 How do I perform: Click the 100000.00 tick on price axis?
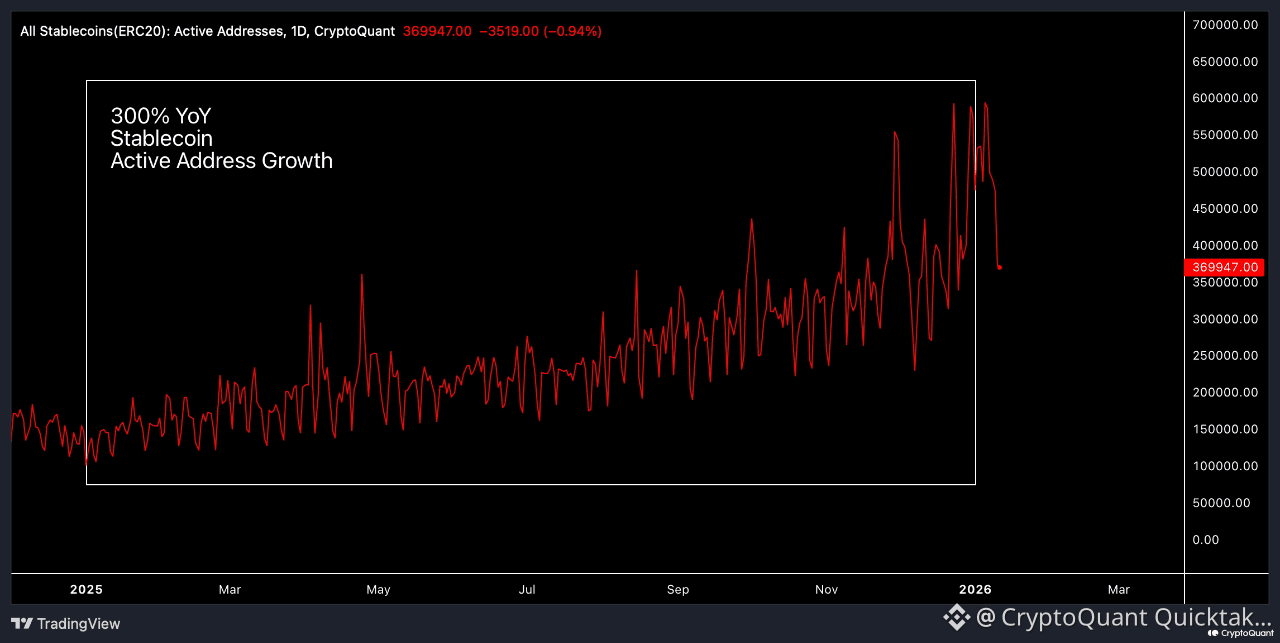pyautogui.click(x=1226, y=466)
